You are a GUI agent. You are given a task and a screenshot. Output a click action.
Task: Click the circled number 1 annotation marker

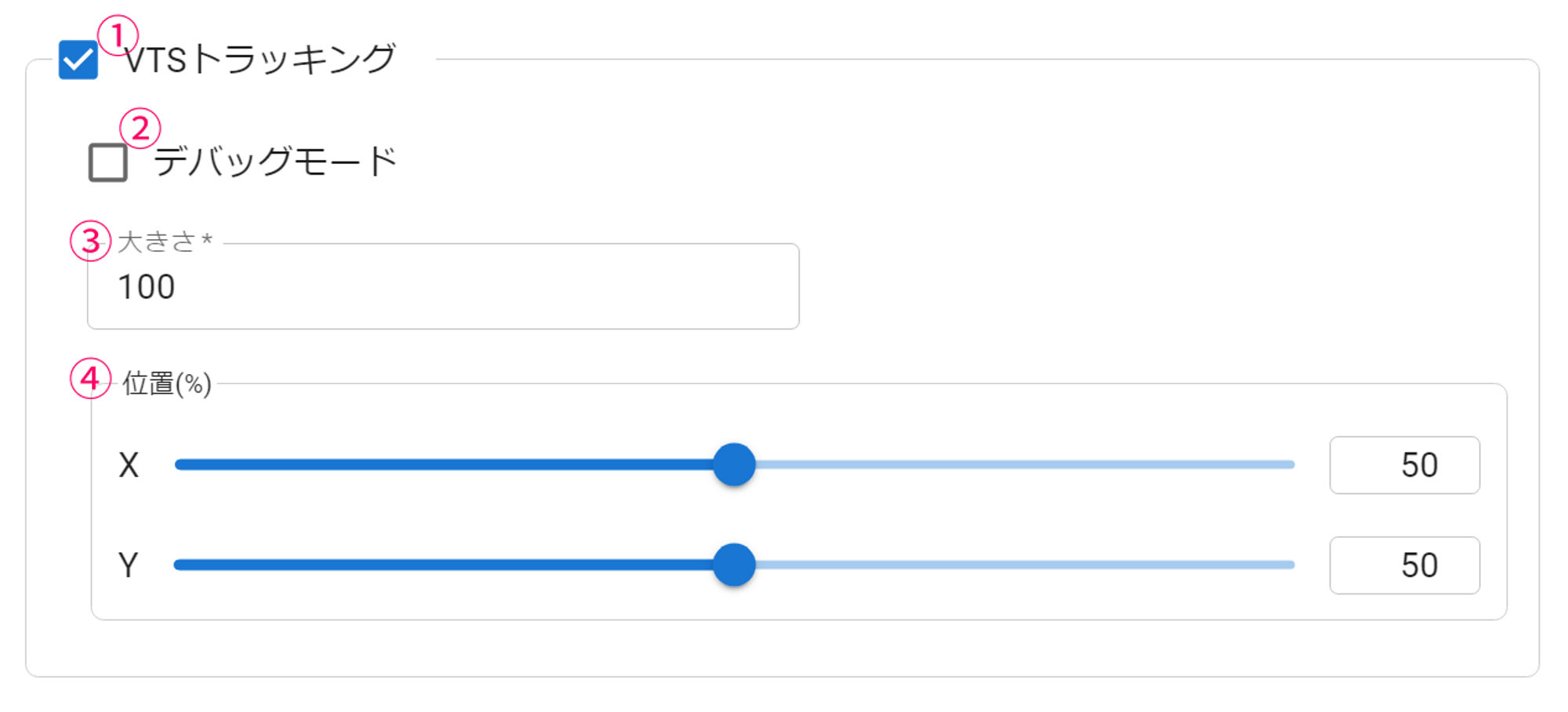118,35
